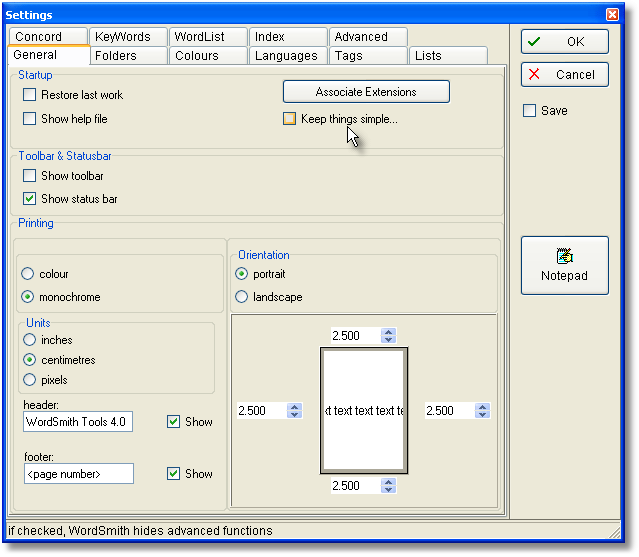Click the bottom margin 2.500 field
The height and width of the screenshot is (557, 639).
[355, 485]
